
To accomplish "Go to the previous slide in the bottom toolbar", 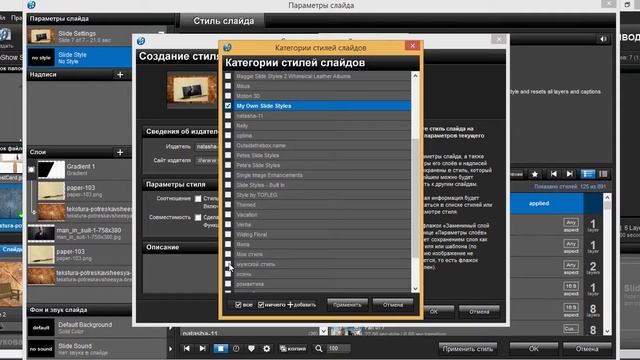I will pyautogui.click(x=187, y=349).
